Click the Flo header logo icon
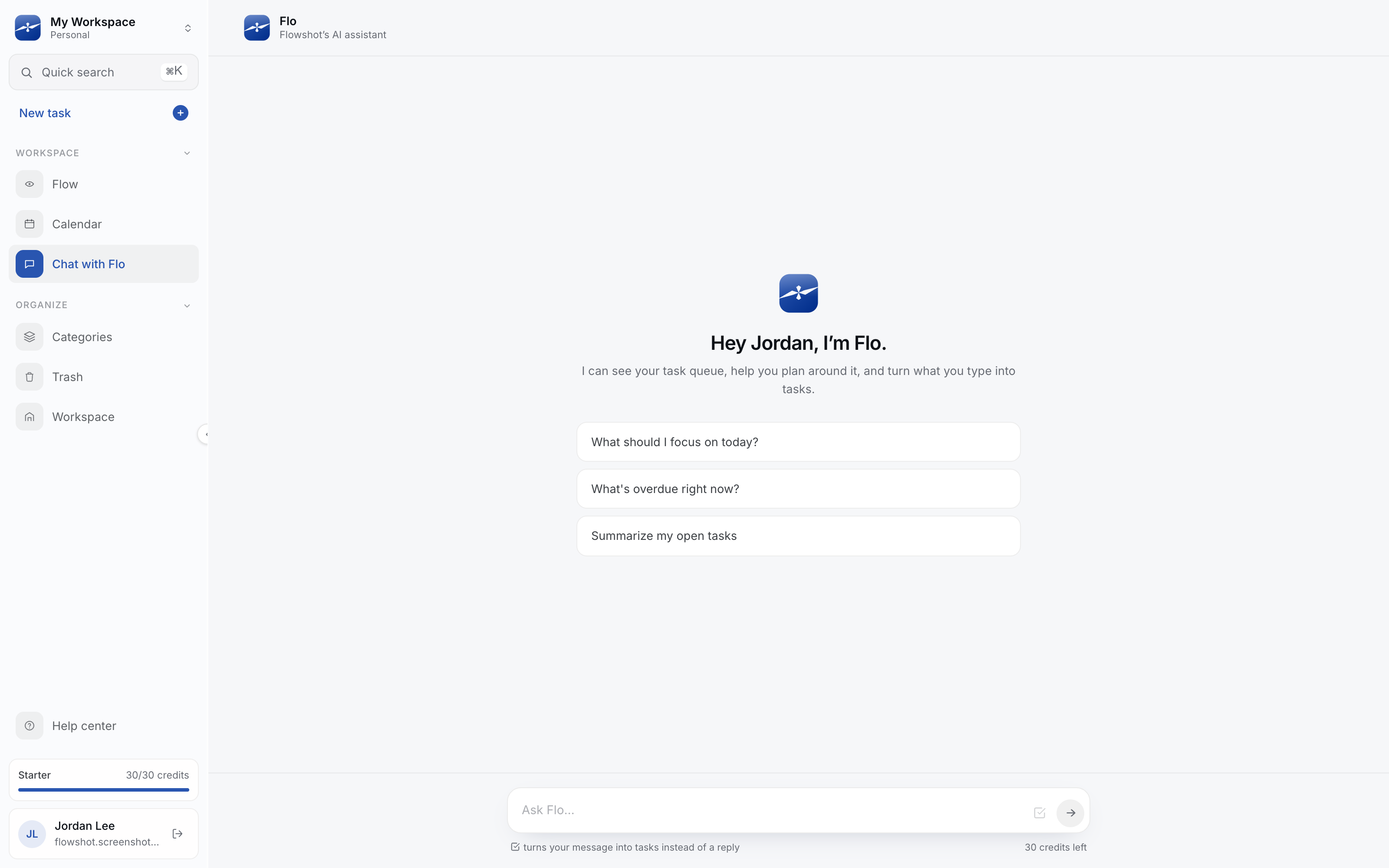Image resolution: width=1389 pixels, height=868 pixels. [257, 27]
